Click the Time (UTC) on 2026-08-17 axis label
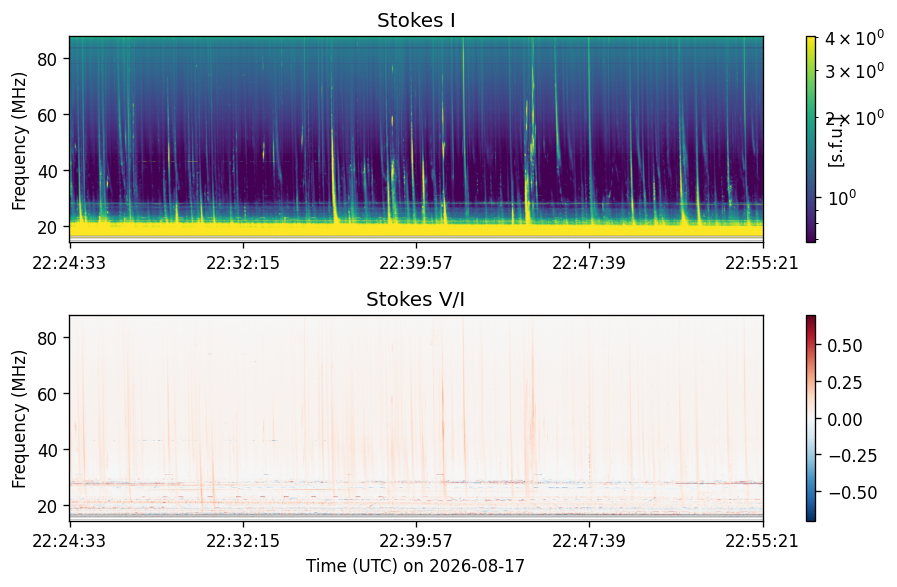 pos(415,566)
